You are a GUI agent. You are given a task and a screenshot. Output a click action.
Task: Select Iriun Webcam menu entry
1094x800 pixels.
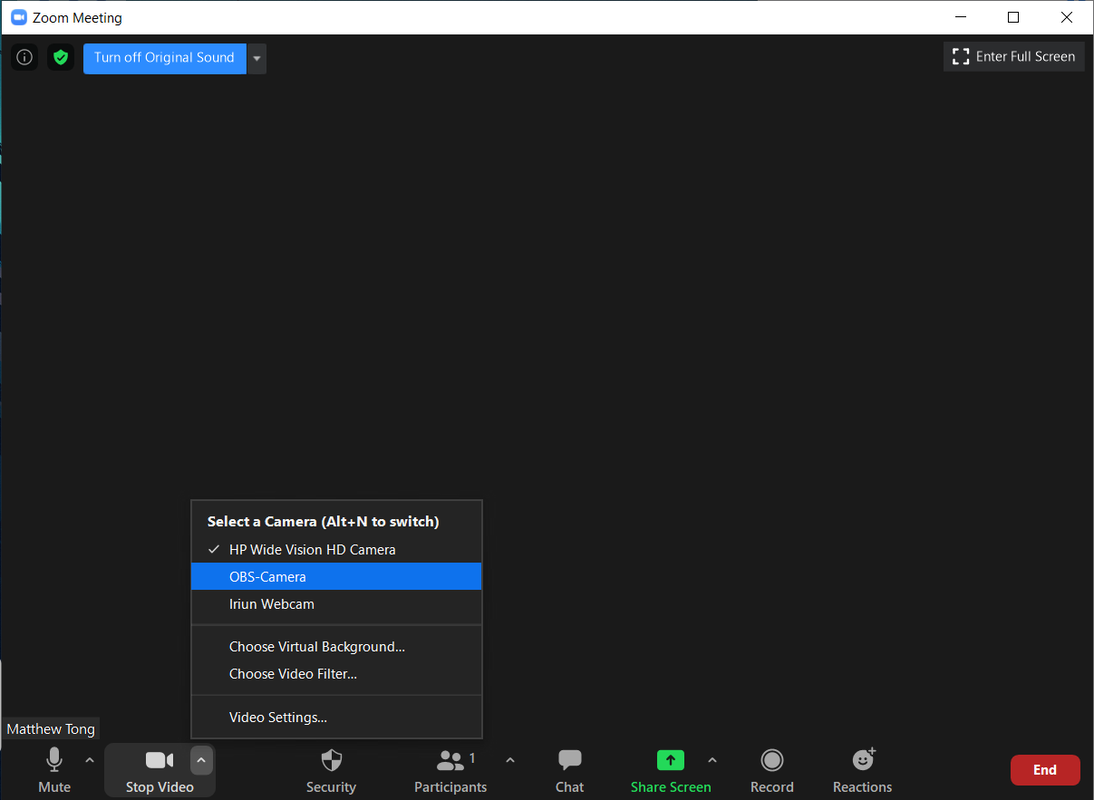point(271,604)
